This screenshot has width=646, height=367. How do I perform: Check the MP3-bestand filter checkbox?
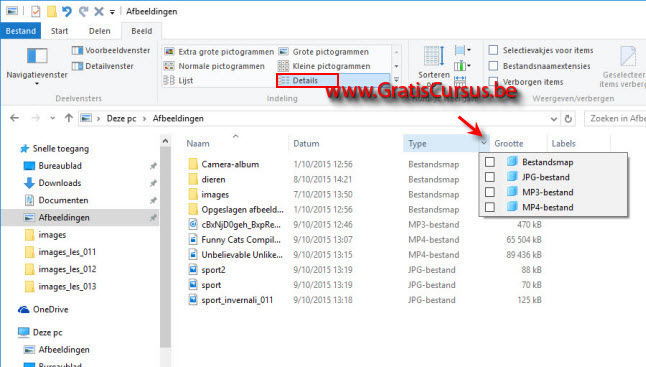pyautogui.click(x=489, y=192)
